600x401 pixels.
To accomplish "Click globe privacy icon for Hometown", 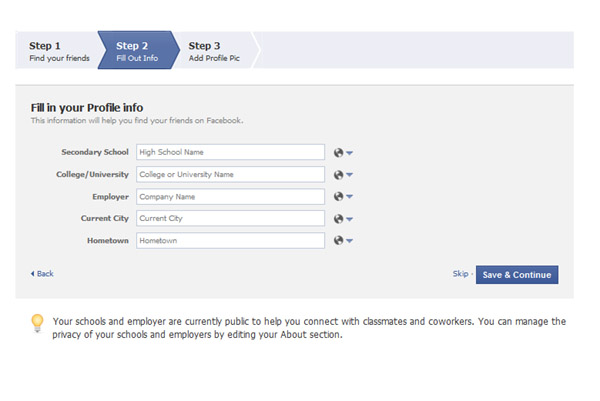I will coord(338,240).
